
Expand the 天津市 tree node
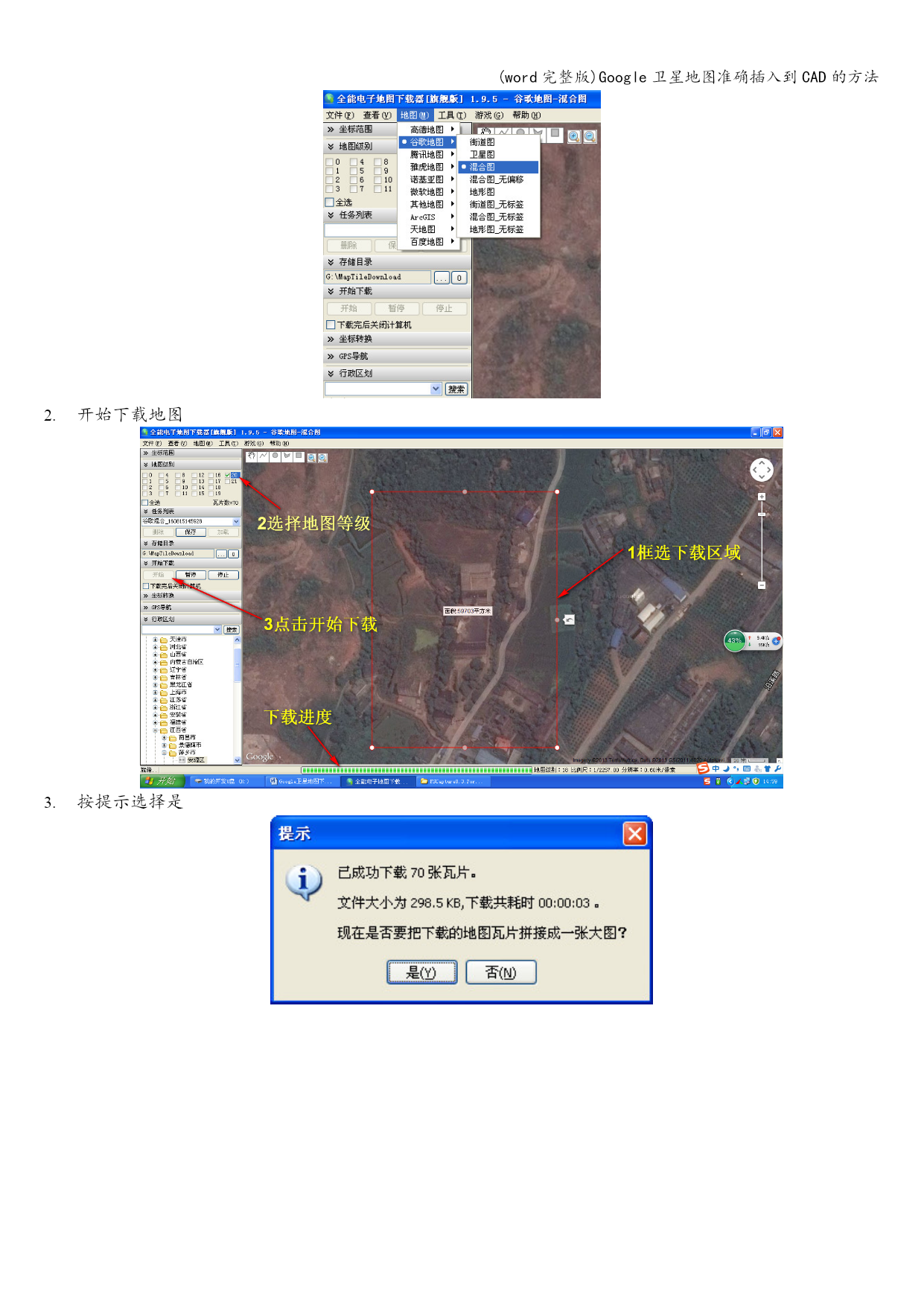click(155, 640)
